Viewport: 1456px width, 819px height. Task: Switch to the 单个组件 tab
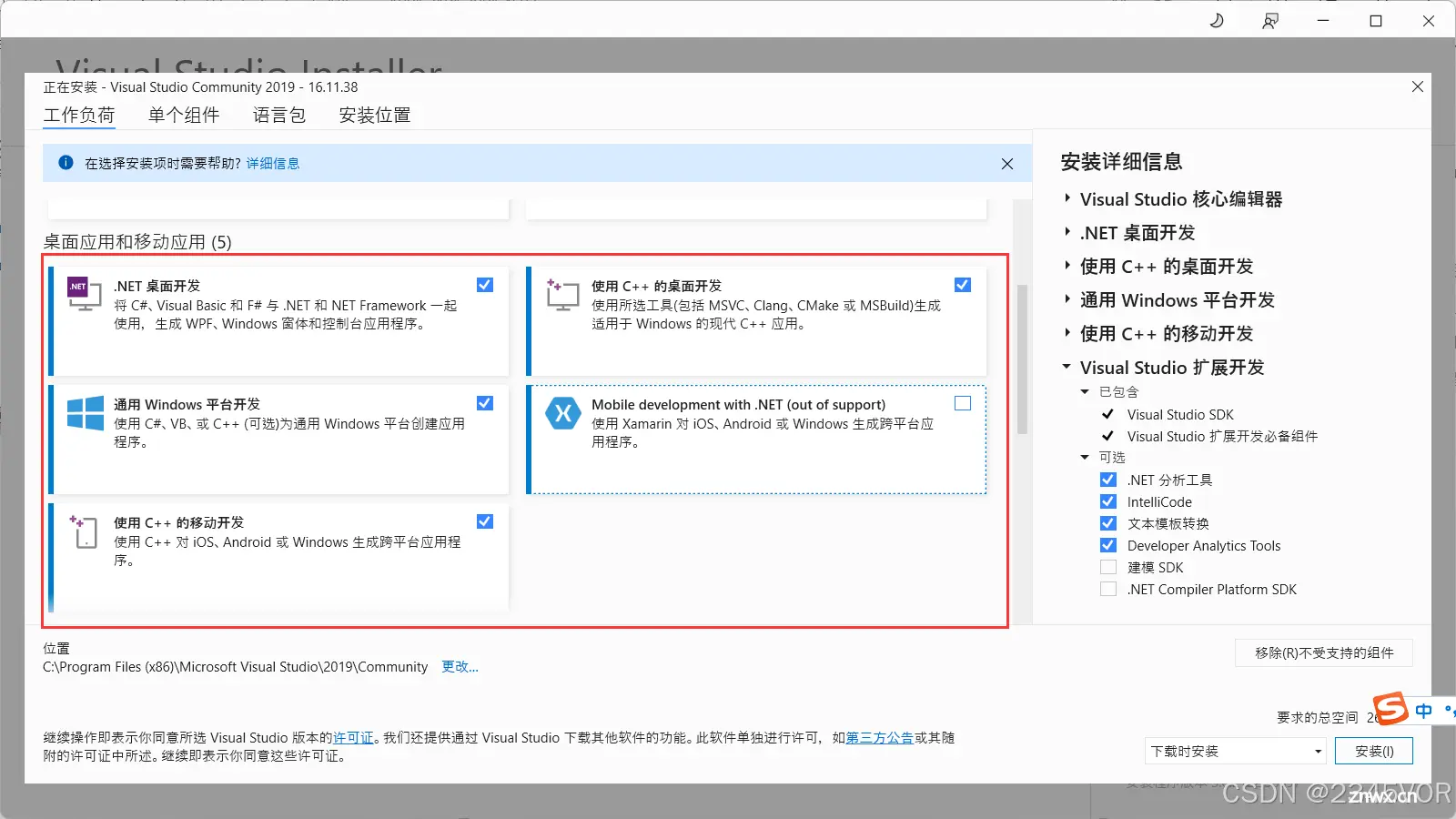pyautogui.click(x=184, y=115)
